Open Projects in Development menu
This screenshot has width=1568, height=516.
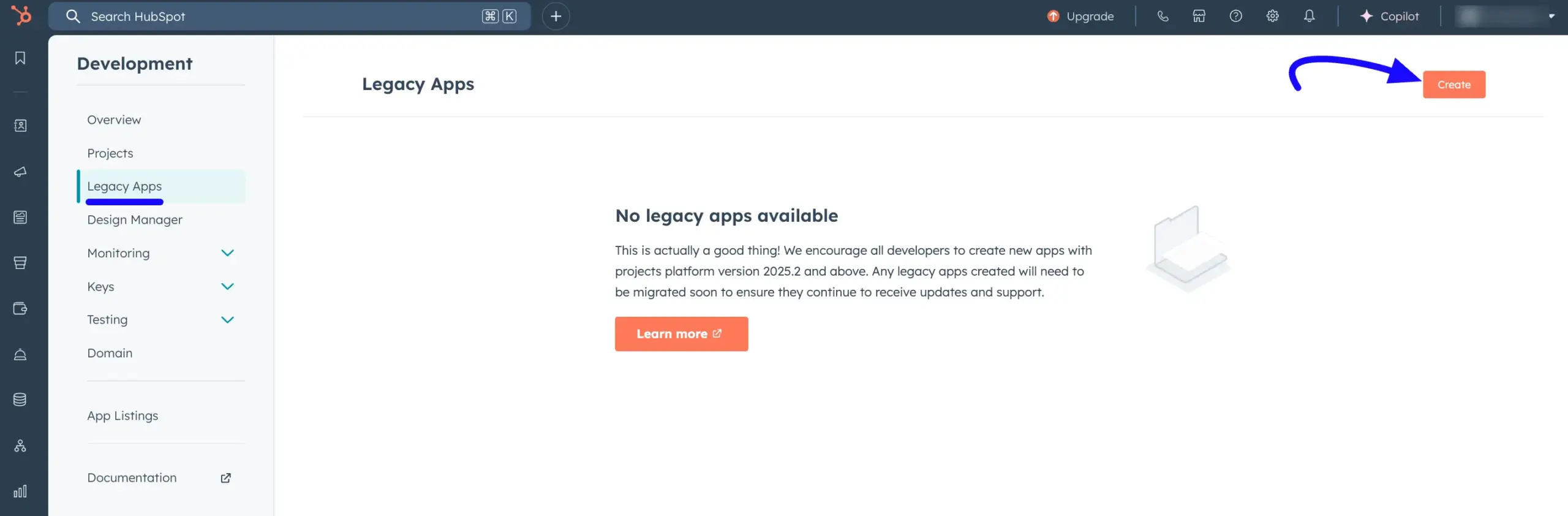pyautogui.click(x=110, y=153)
